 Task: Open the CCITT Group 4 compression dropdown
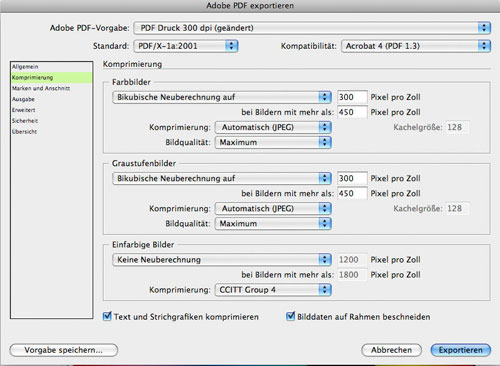click(273, 290)
